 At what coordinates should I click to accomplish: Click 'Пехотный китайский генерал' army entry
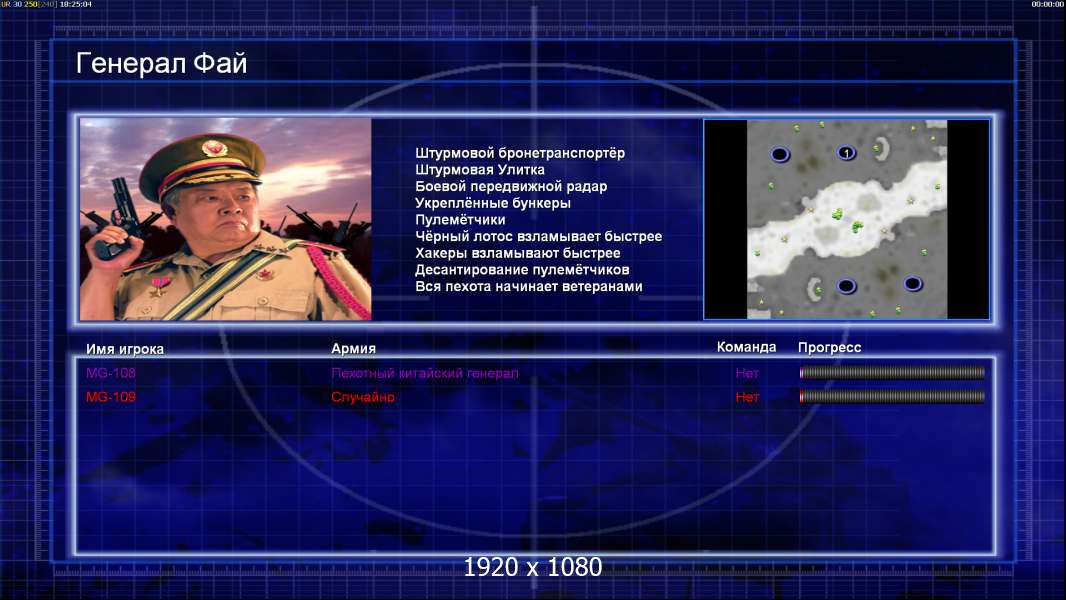pyautogui.click(x=425, y=372)
